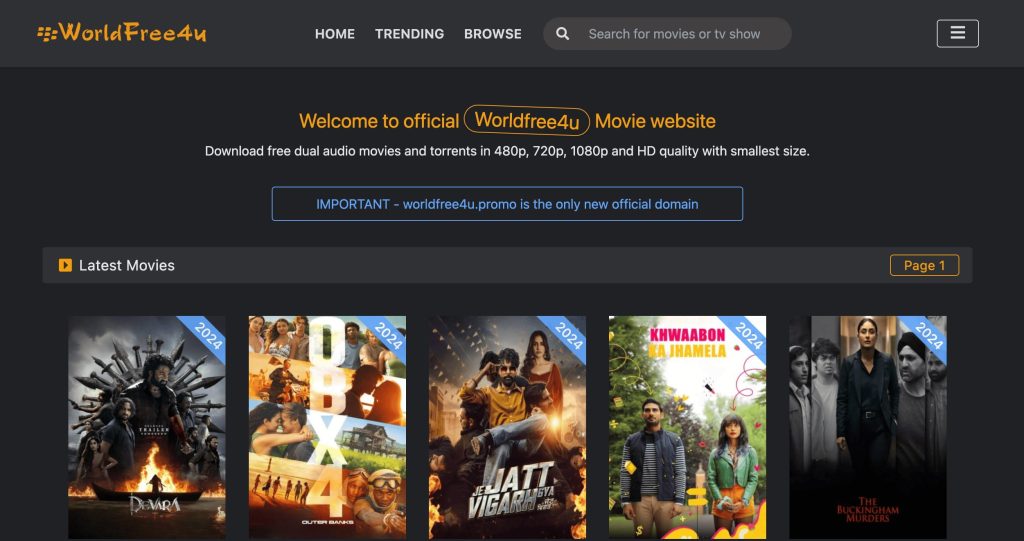Focus the movie search field

pos(667,34)
